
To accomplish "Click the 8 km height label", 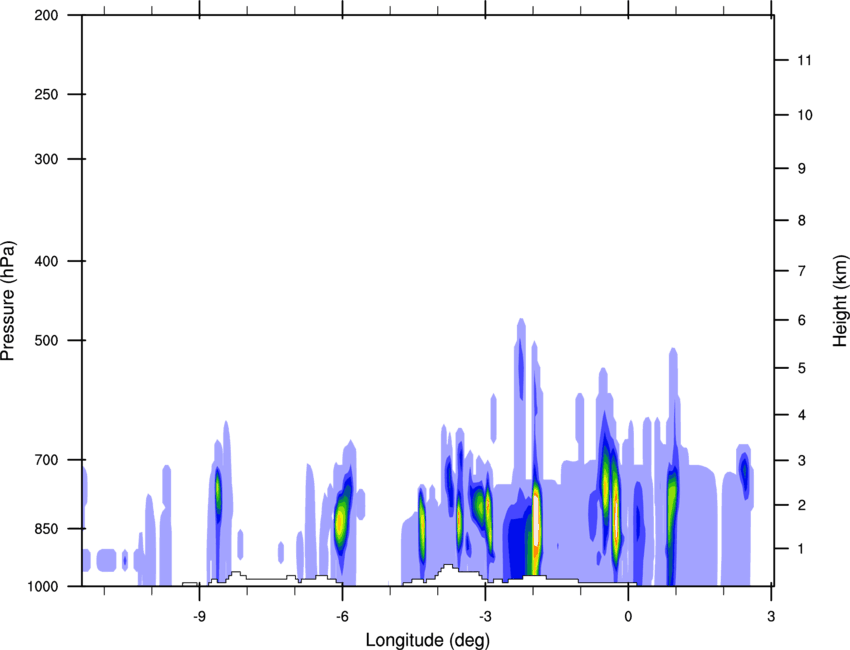I will click(x=802, y=221).
